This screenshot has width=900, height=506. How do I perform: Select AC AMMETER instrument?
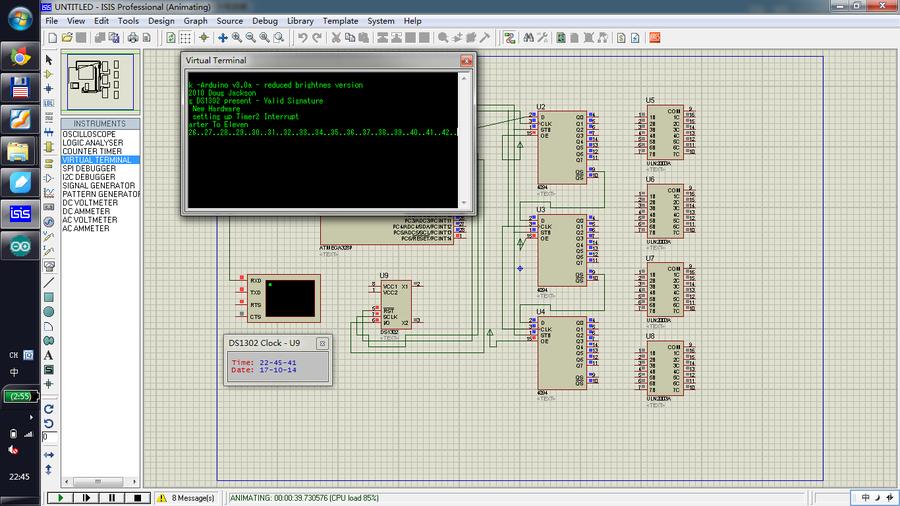(x=86, y=228)
